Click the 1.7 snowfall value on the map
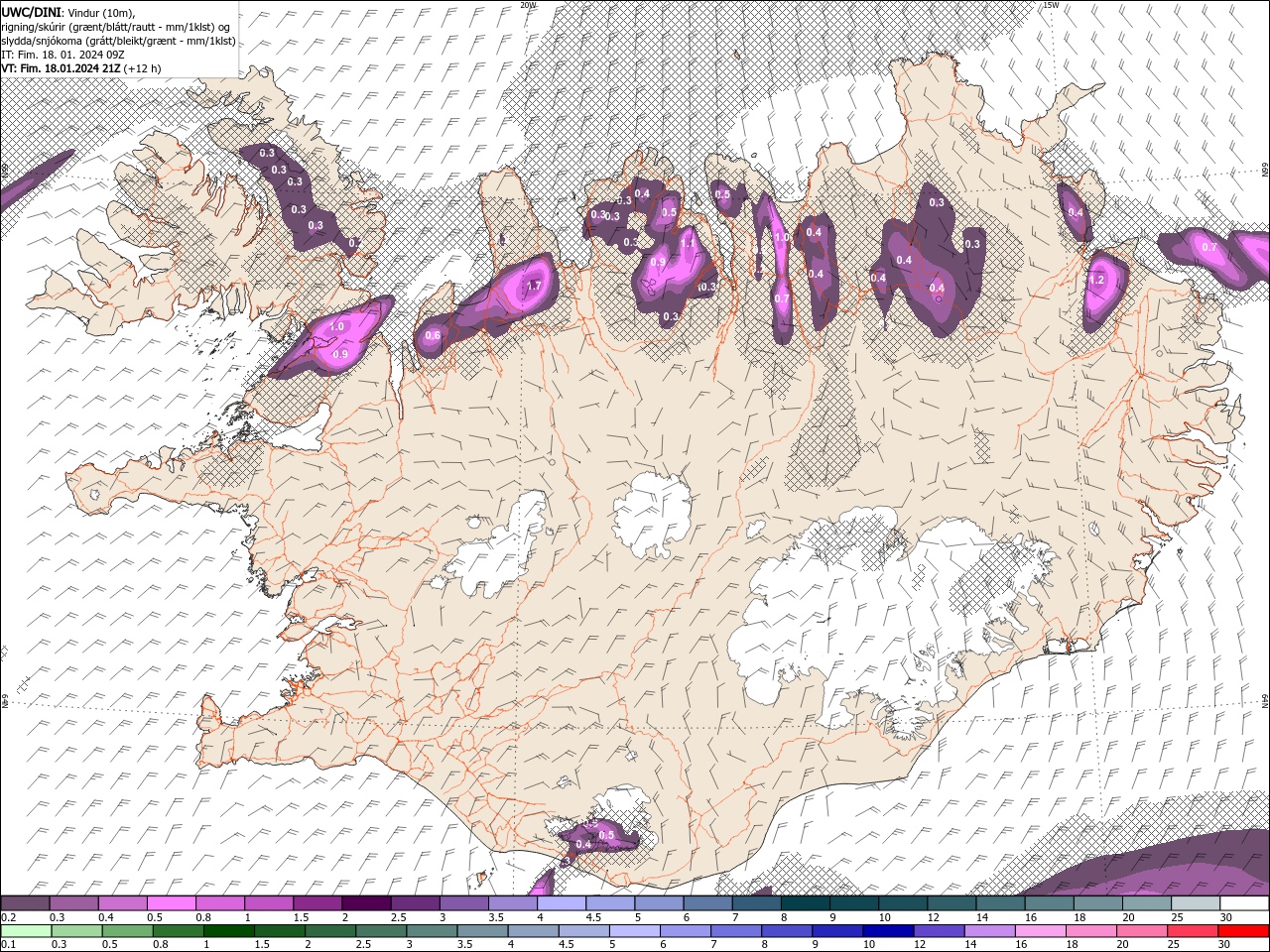Viewport: 1270px width, 952px height. tap(534, 286)
